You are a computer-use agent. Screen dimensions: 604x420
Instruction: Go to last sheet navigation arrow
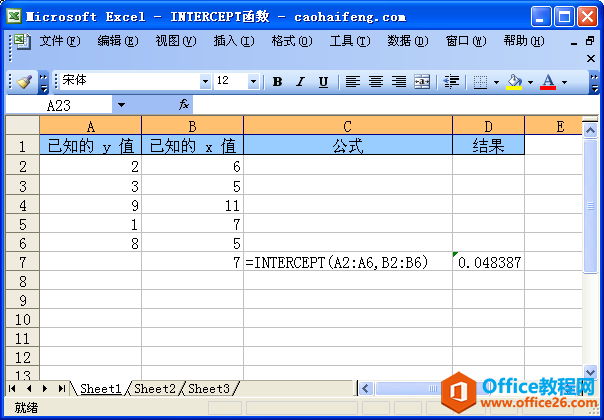pyautogui.click(x=62, y=388)
